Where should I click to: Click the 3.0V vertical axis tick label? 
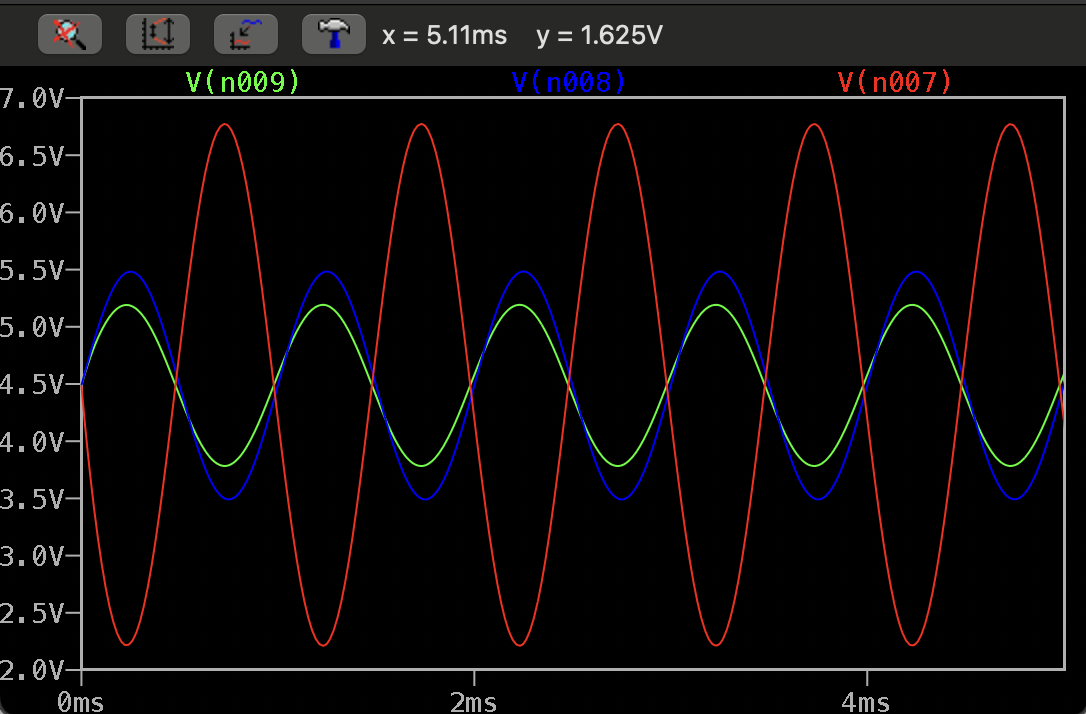pos(32,554)
